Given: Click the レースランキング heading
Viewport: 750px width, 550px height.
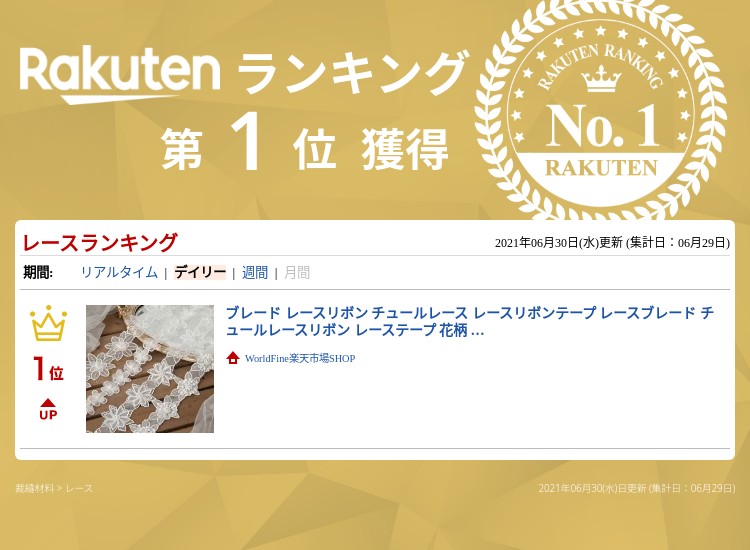Looking at the screenshot, I should [100, 242].
